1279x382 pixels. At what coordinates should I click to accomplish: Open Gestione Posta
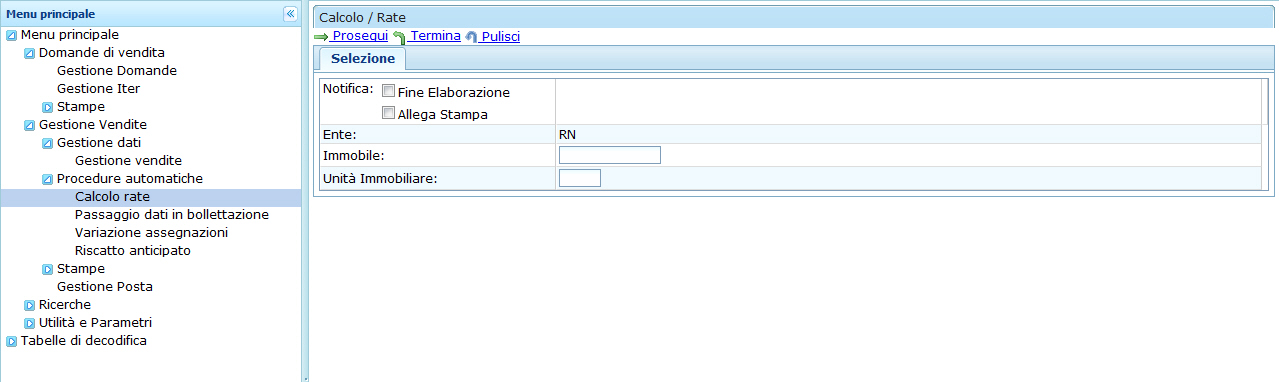[105, 287]
